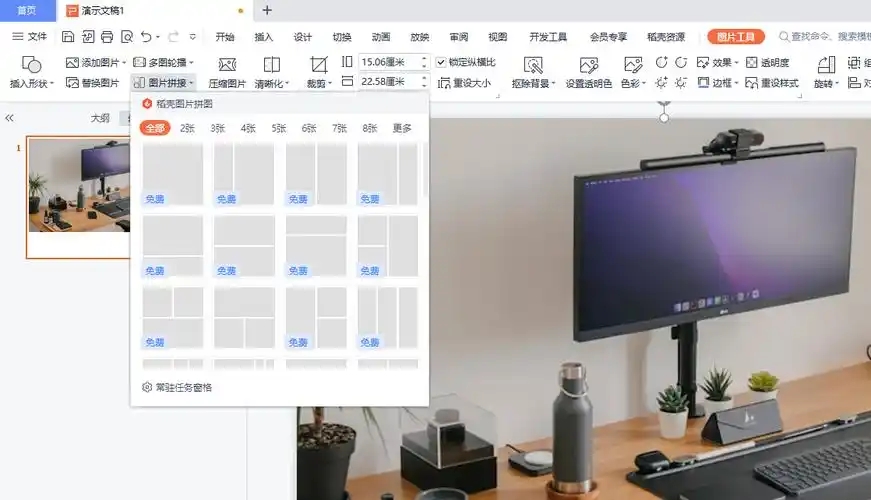Click the 演示文稿1 document tab
The height and width of the screenshot is (500, 871).
[x=154, y=11]
